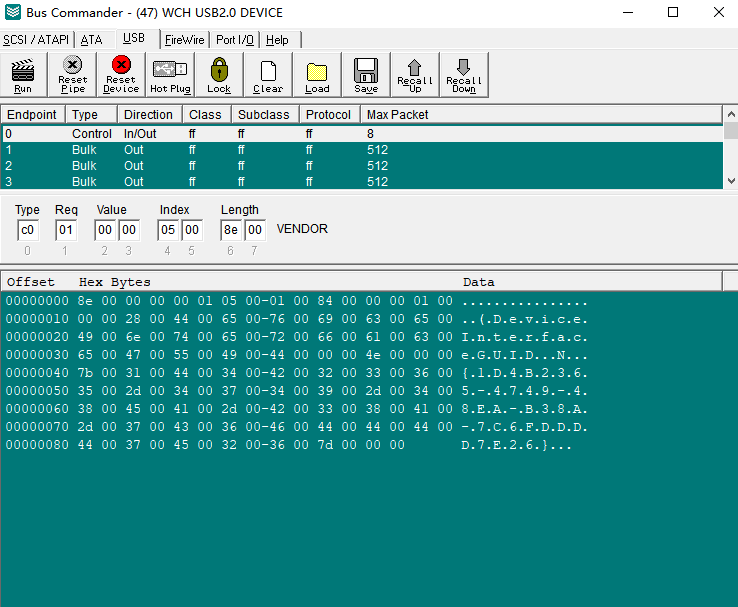Click the second Value byte field
Screen dimensions: 738x607
point(129,230)
